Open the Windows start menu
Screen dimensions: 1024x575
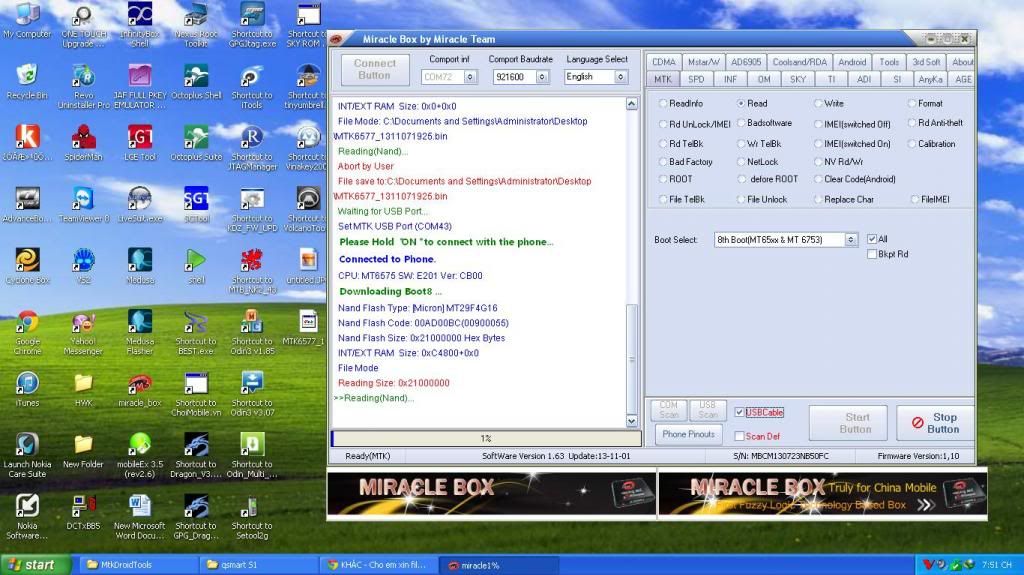point(35,565)
